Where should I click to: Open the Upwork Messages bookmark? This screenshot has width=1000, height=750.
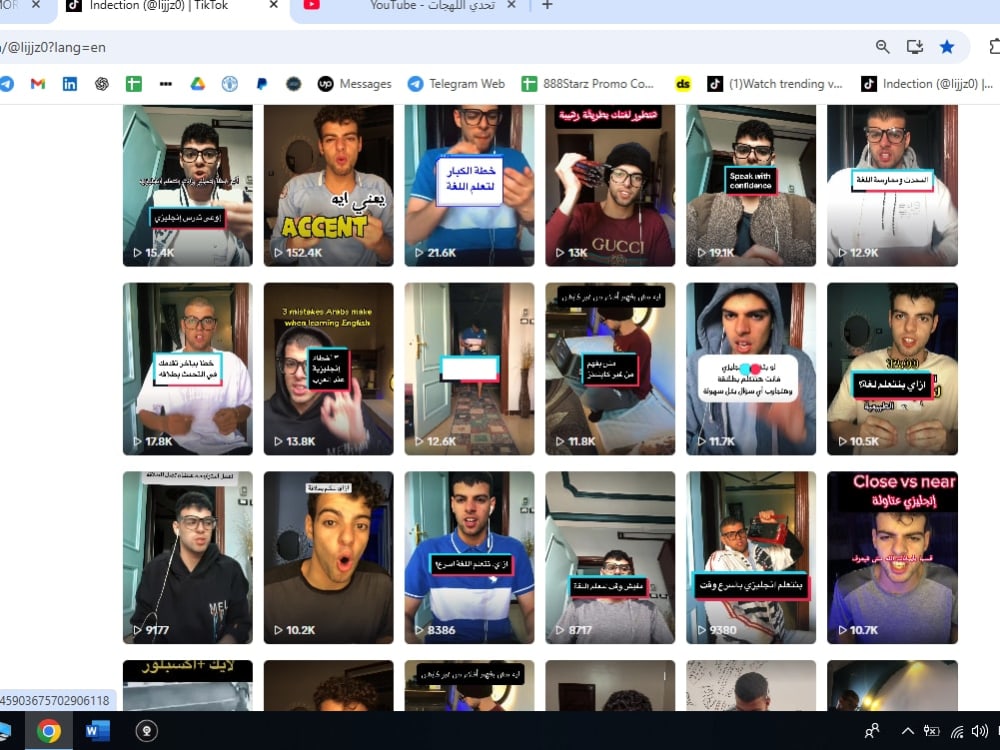pos(355,84)
